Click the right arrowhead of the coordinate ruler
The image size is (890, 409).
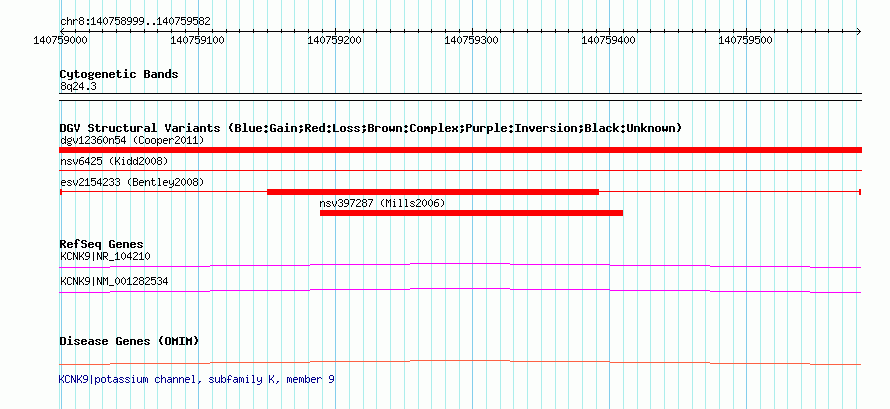(858, 31)
